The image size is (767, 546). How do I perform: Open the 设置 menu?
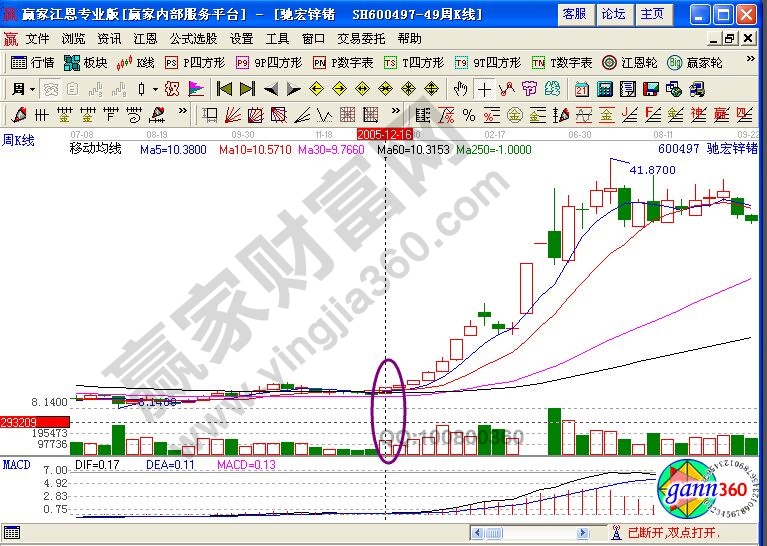(x=241, y=38)
